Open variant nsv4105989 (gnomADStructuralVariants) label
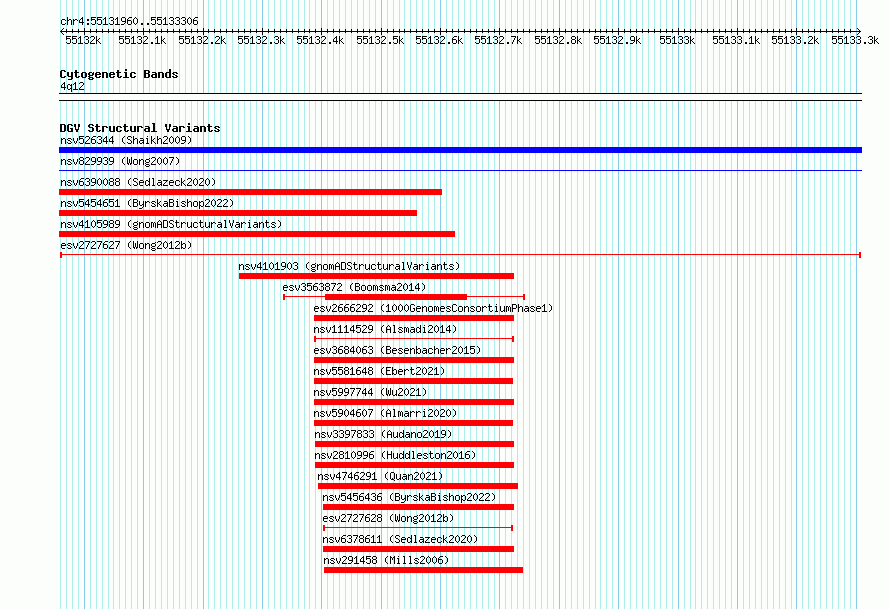The width and height of the screenshot is (890, 609). point(171,224)
